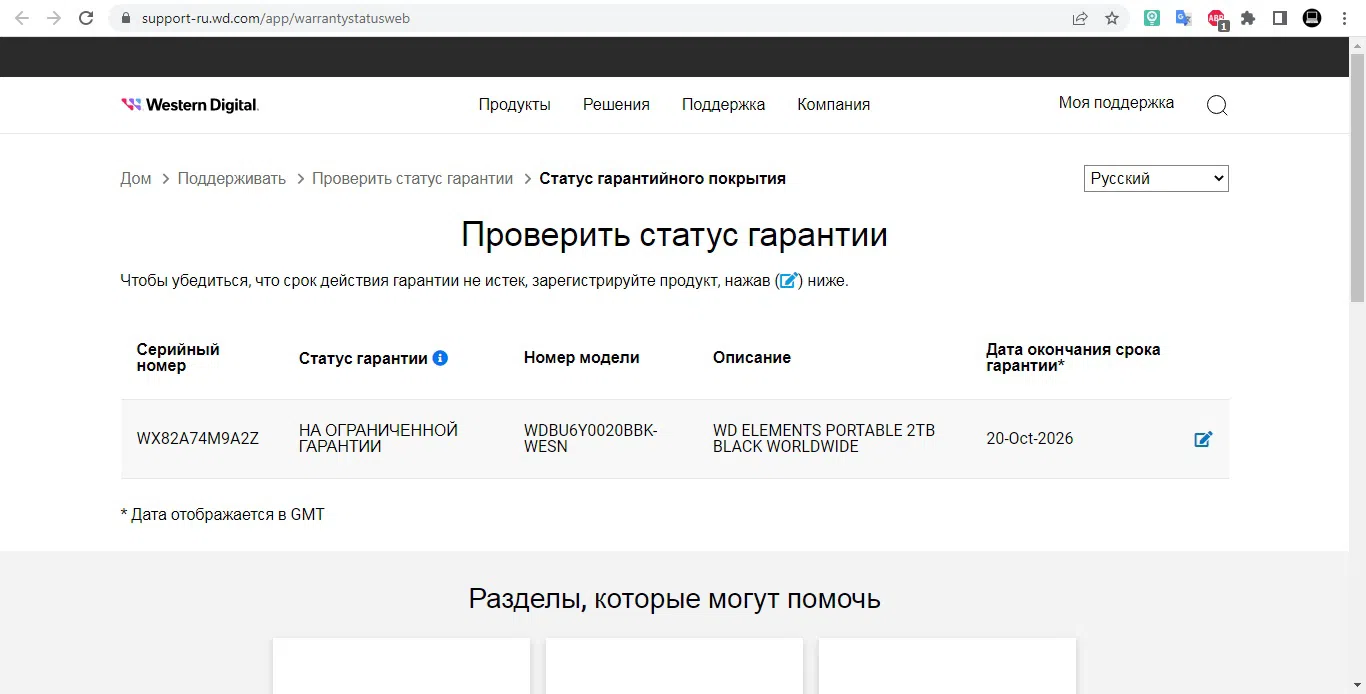Open the Решения menu
The height and width of the screenshot is (694, 1366).
(x=616, y=104)
